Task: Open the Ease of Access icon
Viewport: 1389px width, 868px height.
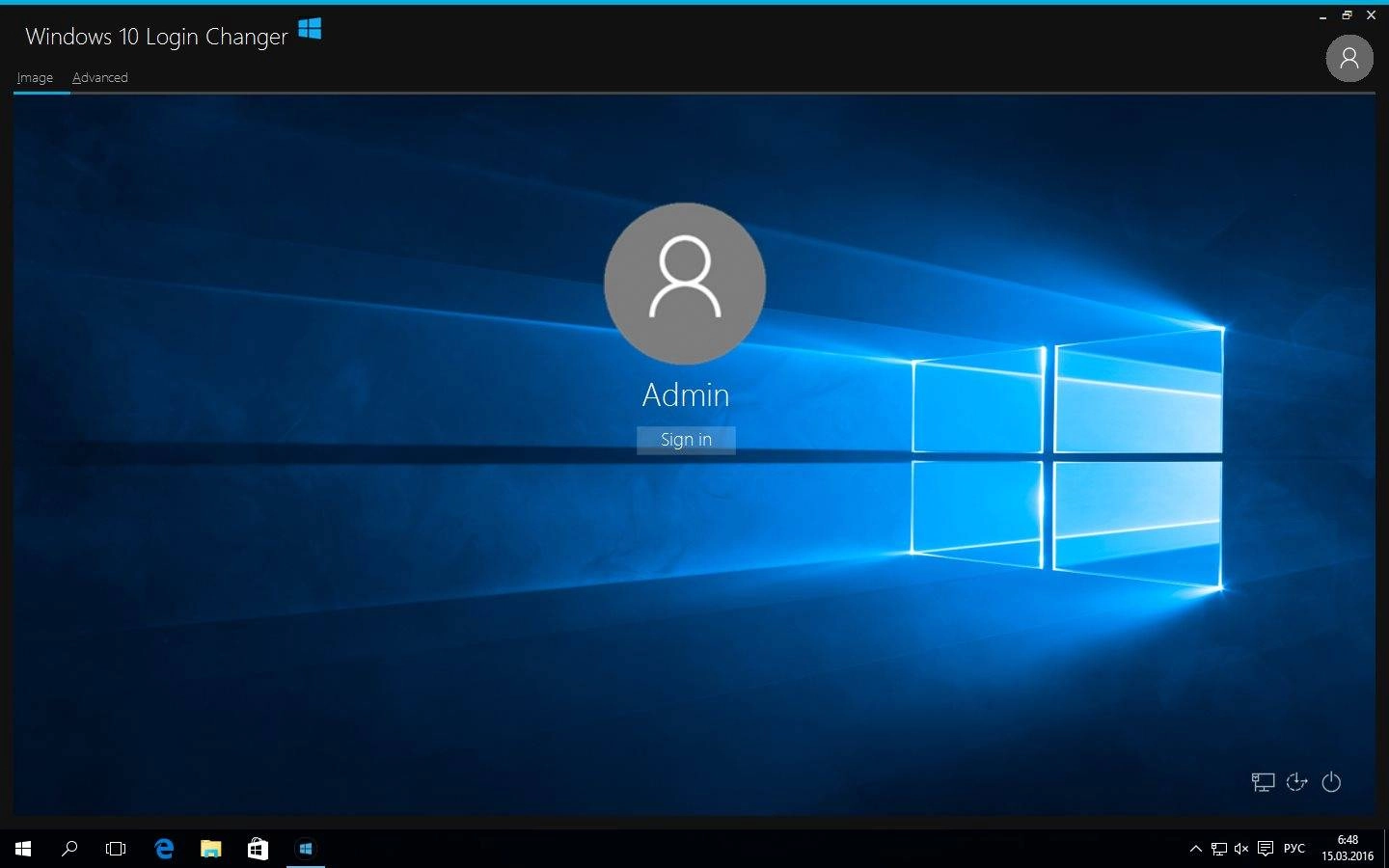Action: pyautogui.click(x=1297, y=782)
